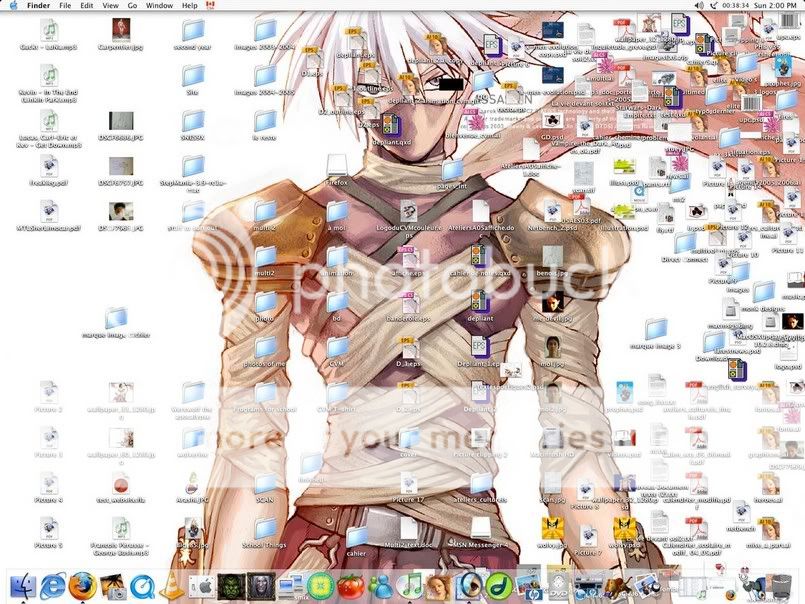805x604 pixels.
Task: Select the 'SCAN' folder
Action: pos(265,483)
